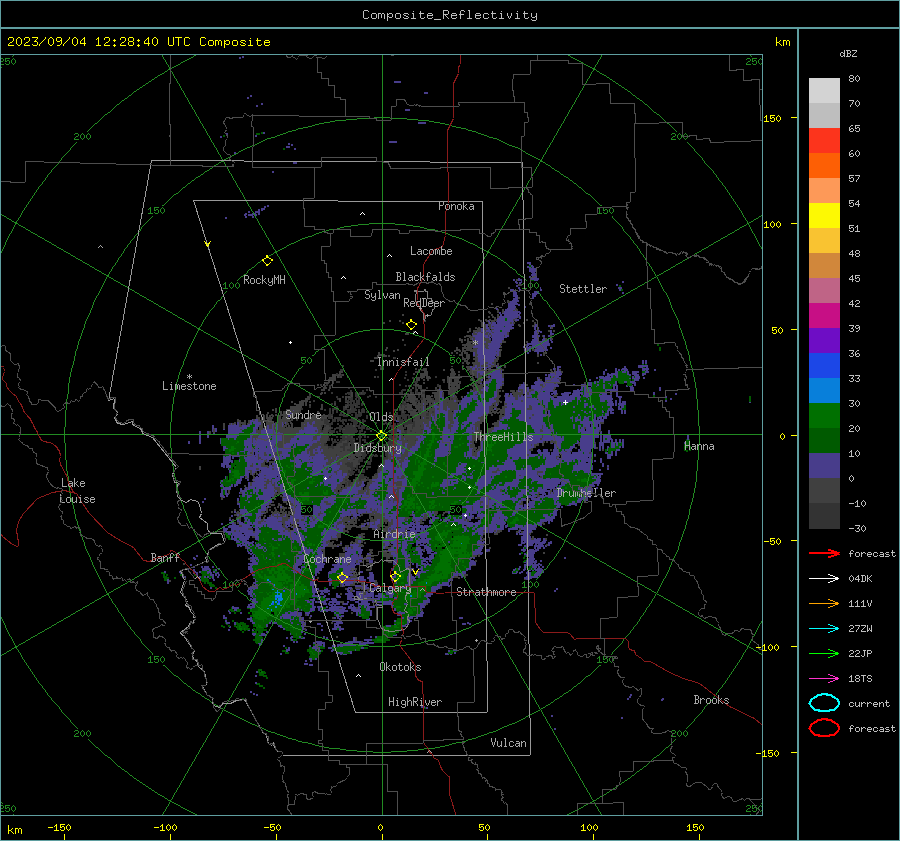Click the dBZ legend heading
900x841 pixels.
pyautogui.click(x=848, y=53)
